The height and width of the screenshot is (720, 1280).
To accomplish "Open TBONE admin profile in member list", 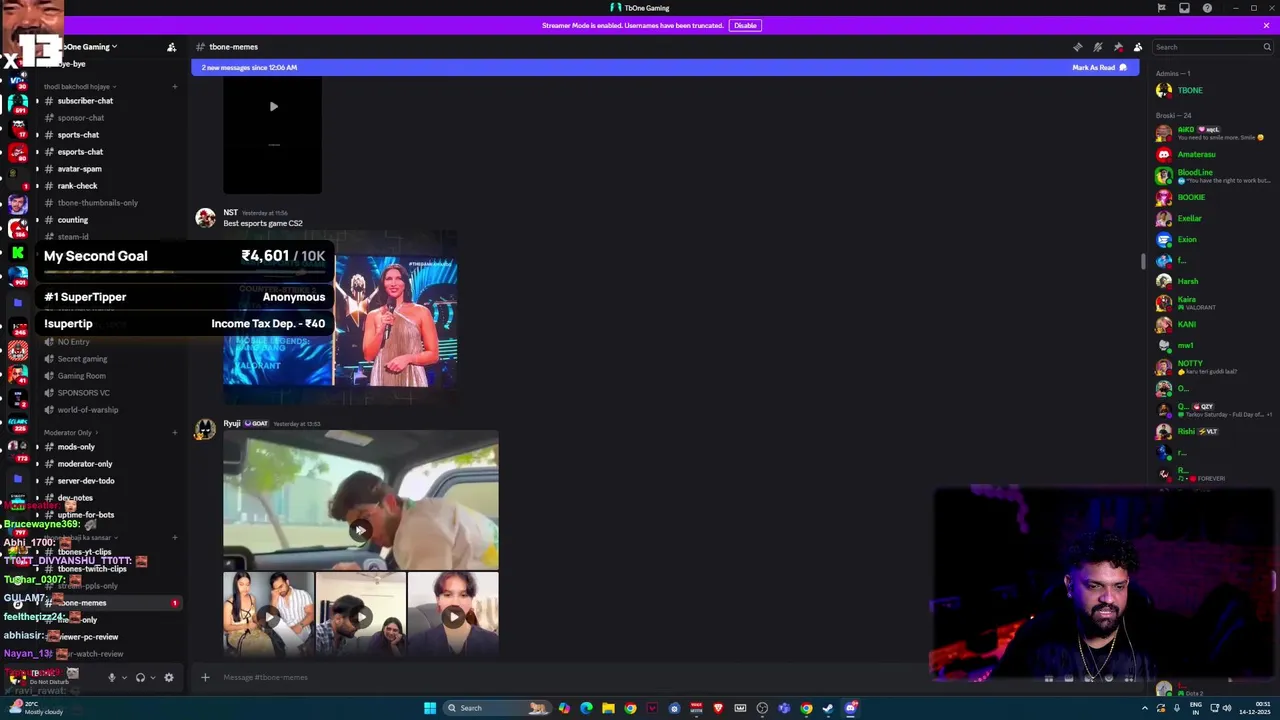I will pos(1190,90).
